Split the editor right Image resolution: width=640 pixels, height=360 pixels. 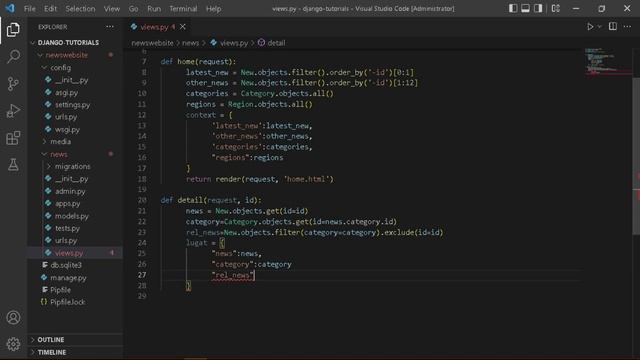tap(613, 27)
